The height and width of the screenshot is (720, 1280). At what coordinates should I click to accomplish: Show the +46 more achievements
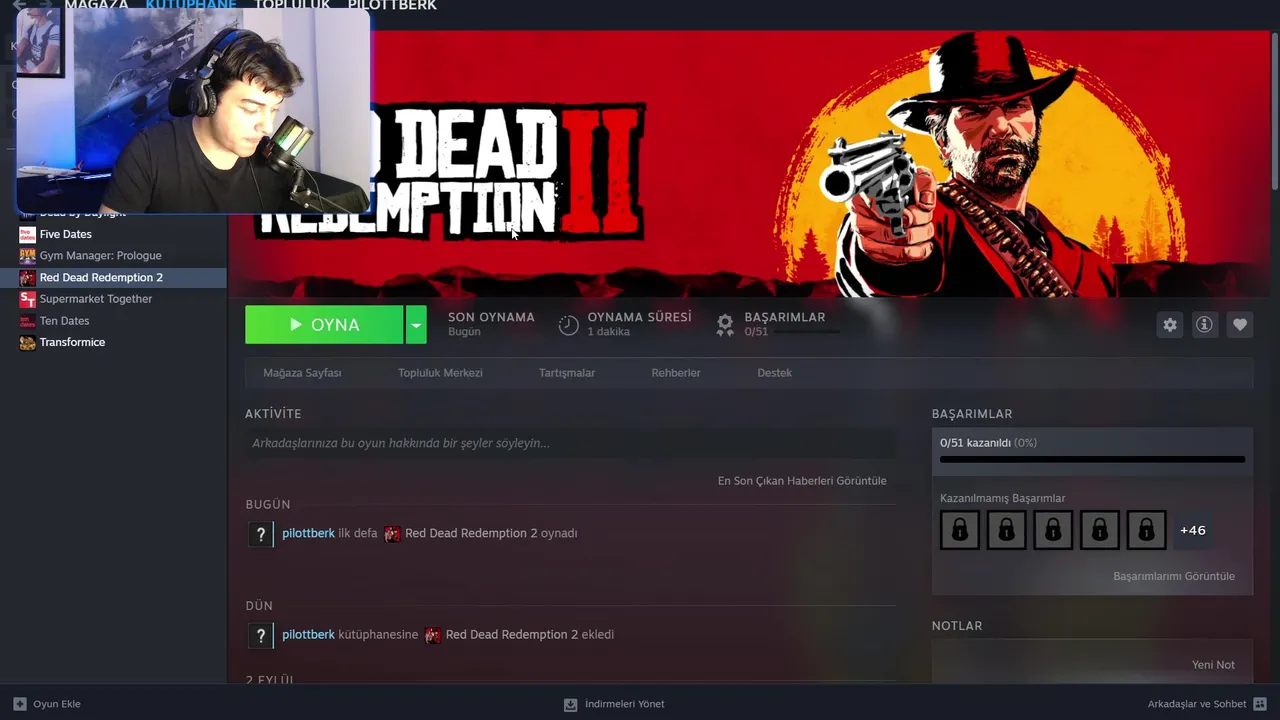(x=1193, y=530)
